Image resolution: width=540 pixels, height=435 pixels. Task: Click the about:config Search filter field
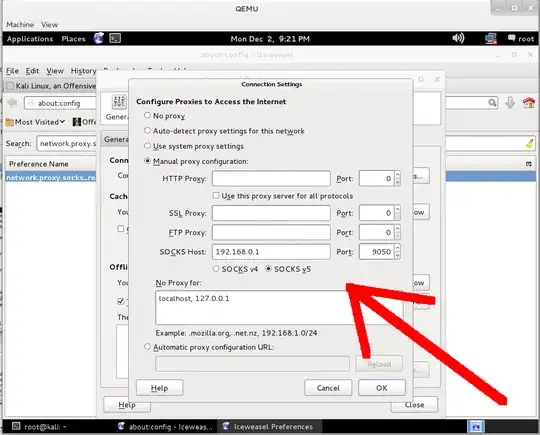pos(67,143)
